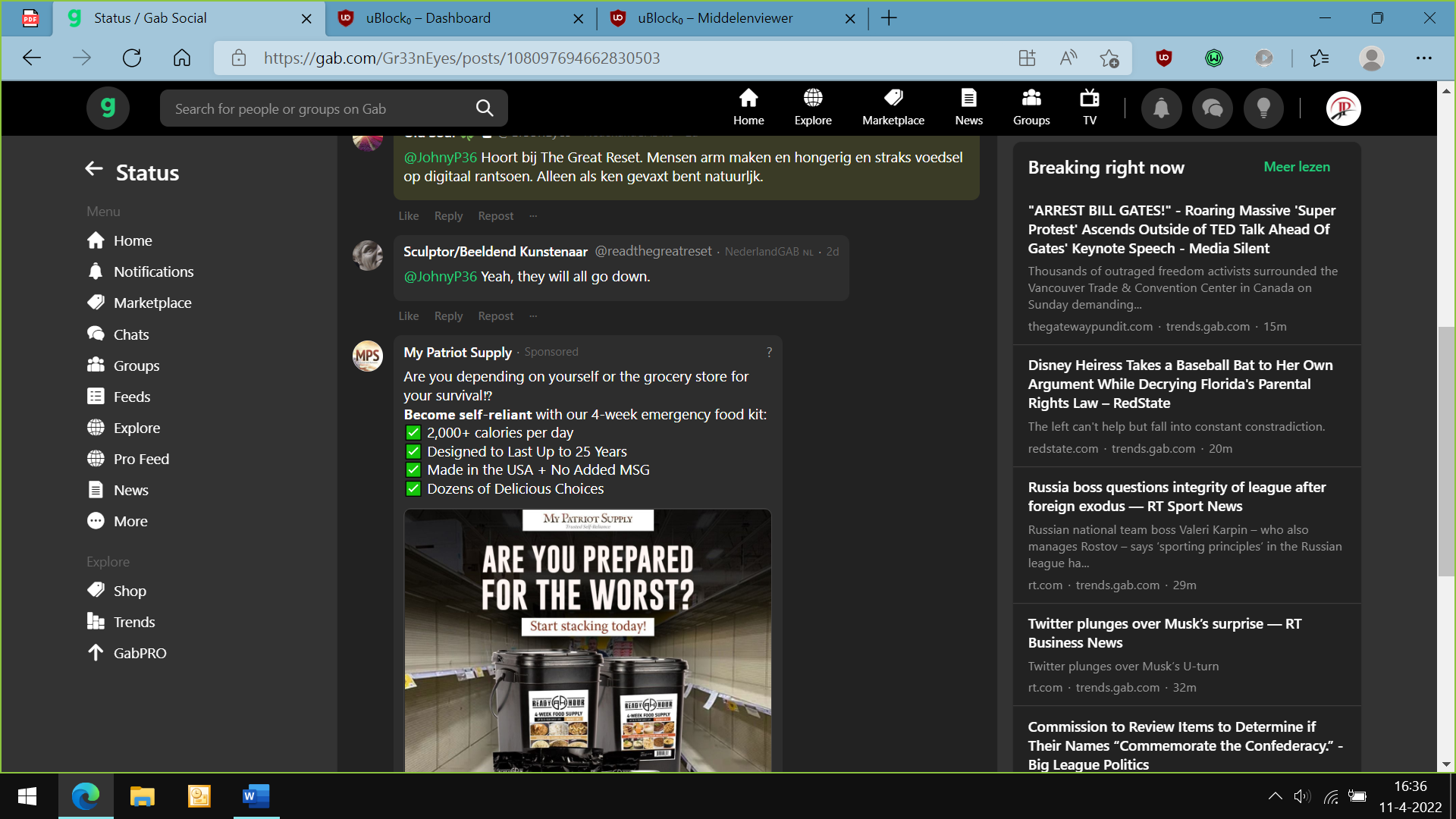The width and height of the screenshot is (1456, 819).
Task: Open the search magnifier on Gab
Action: tap(484, 108)
